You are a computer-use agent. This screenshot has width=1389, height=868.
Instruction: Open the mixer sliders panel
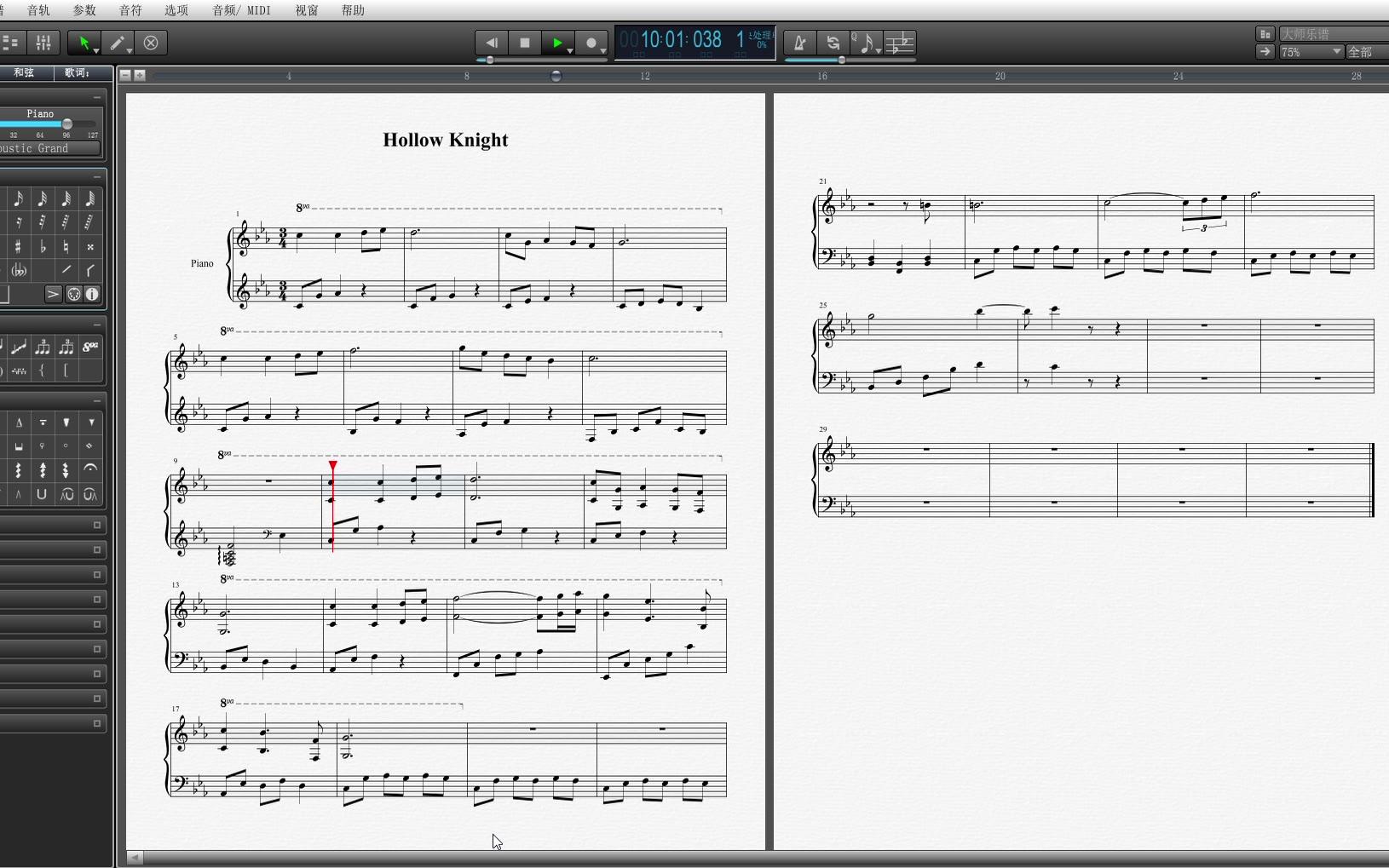43,42
